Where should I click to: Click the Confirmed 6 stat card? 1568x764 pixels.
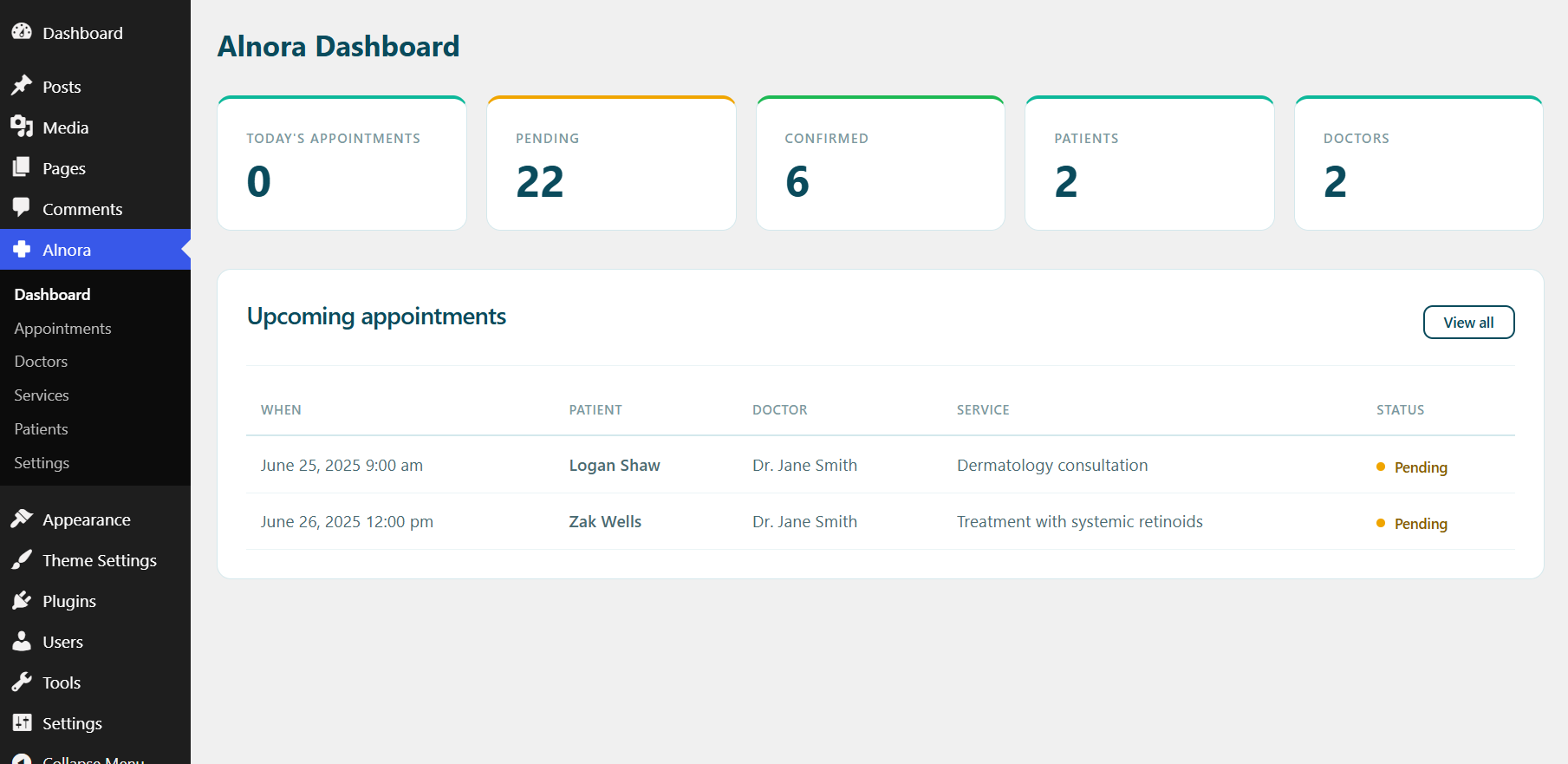(881, 163)
